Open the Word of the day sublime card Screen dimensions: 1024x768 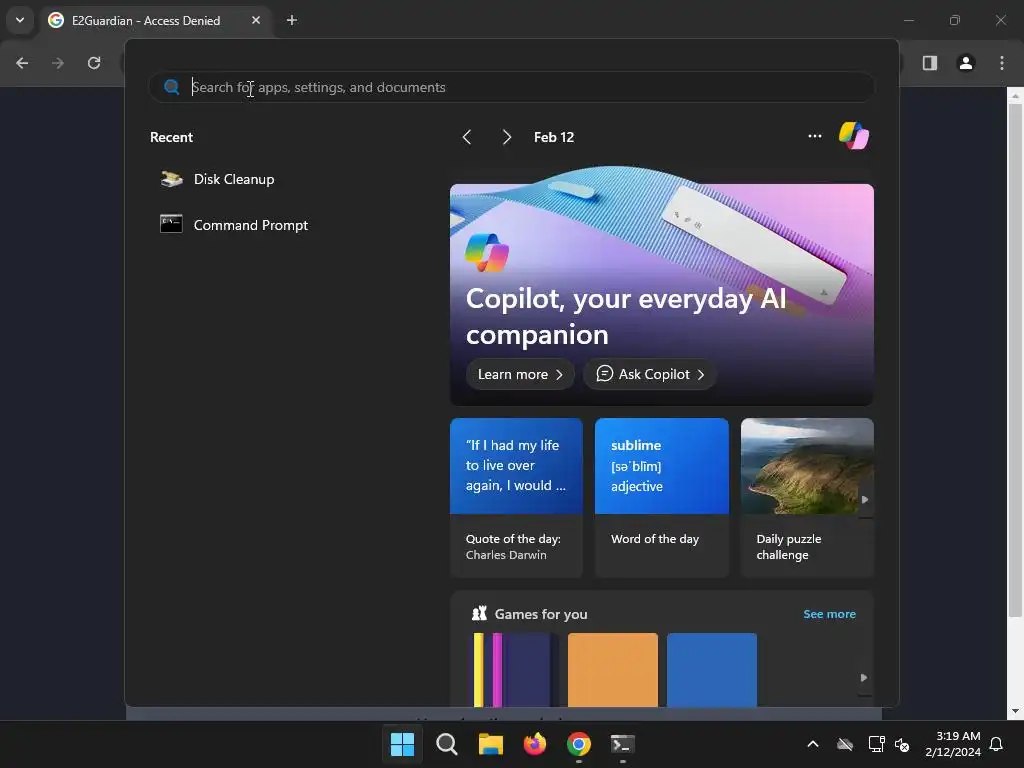click(662, 498)
